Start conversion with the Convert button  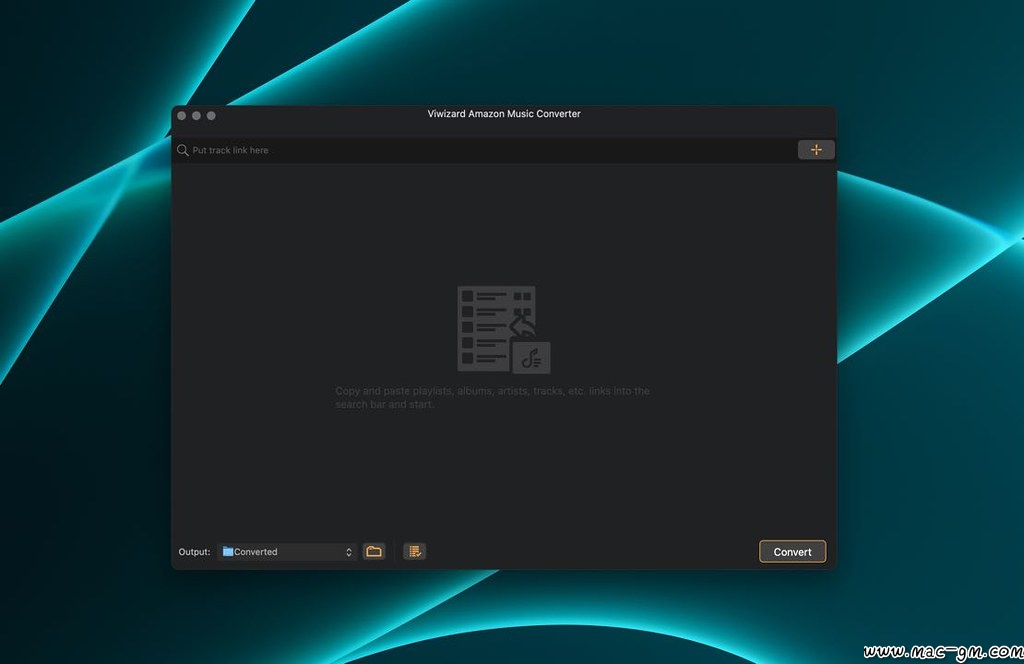(792, 552)
